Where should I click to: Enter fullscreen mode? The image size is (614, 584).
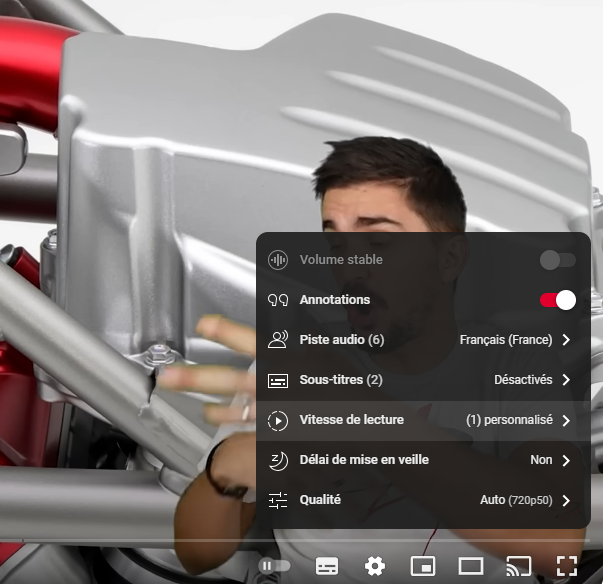(x=567, y=566)
